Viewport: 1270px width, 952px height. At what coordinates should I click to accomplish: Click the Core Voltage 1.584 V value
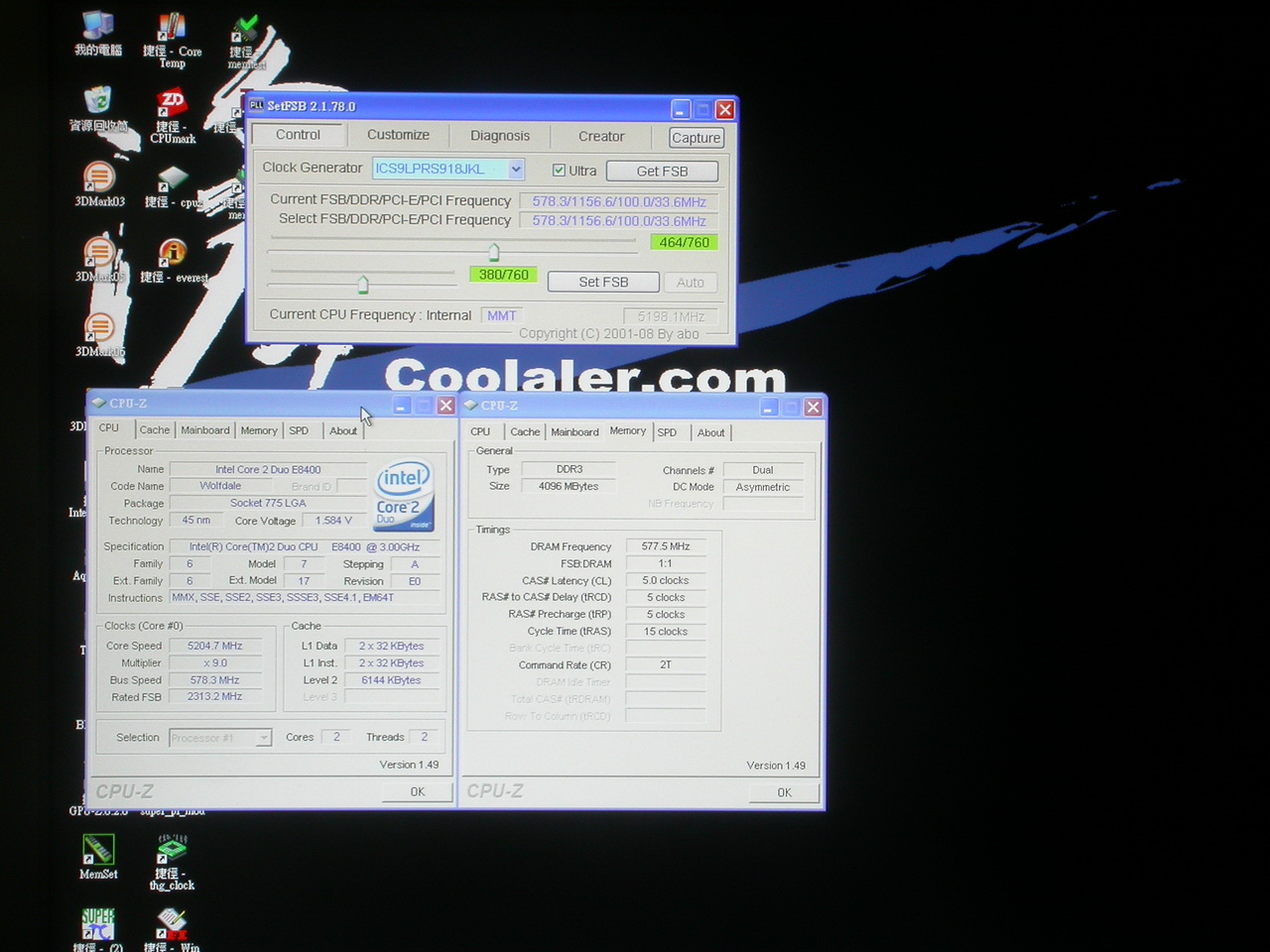click(333, 521)
